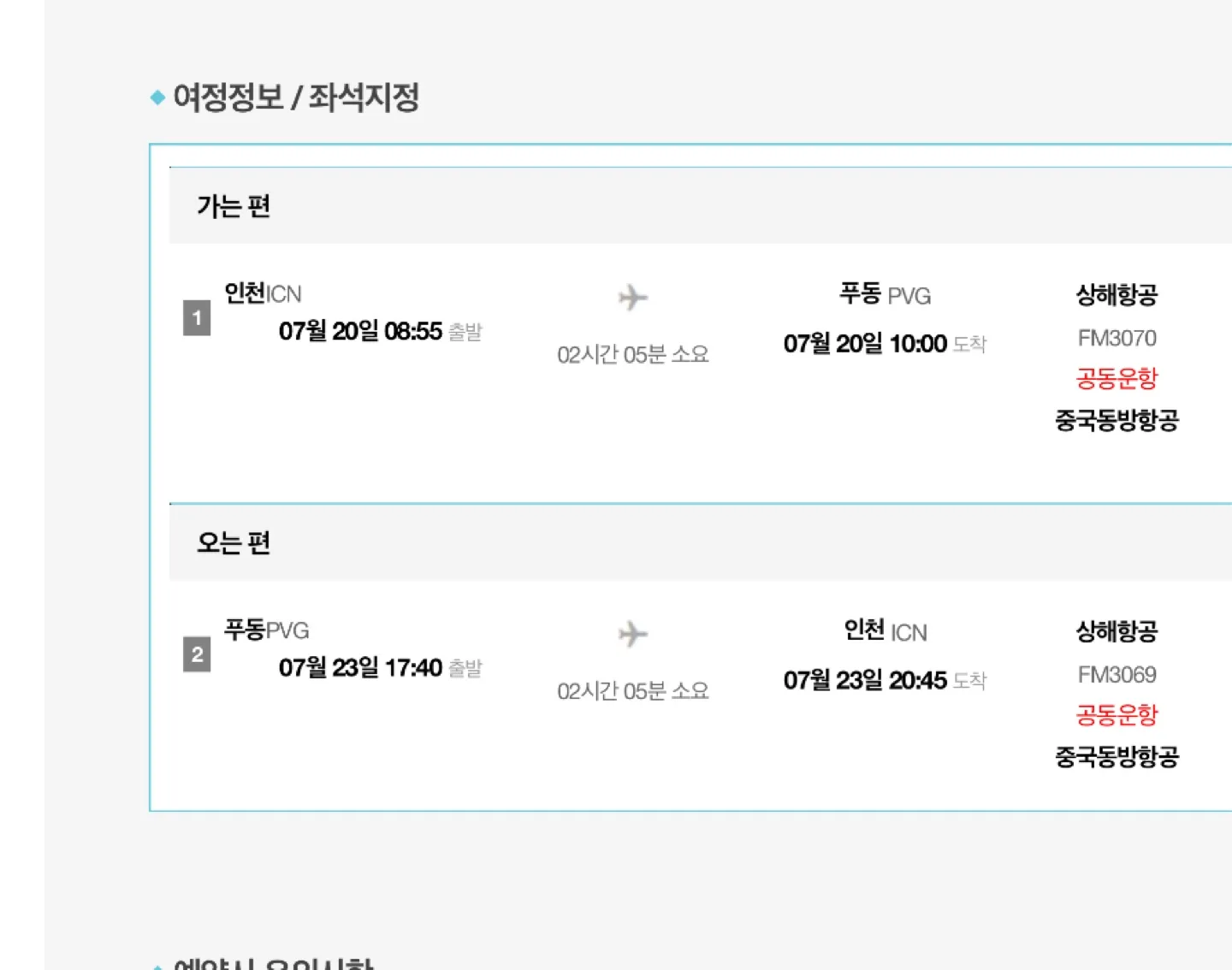Click 상해항공 airline name on outbound flight
Image resolution: width=1232 pixels, height=970 pixels.
pos(1116,295)
